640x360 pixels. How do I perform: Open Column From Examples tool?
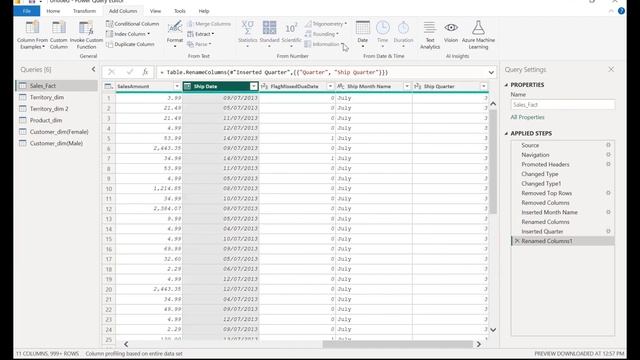(x=32, y=35)
